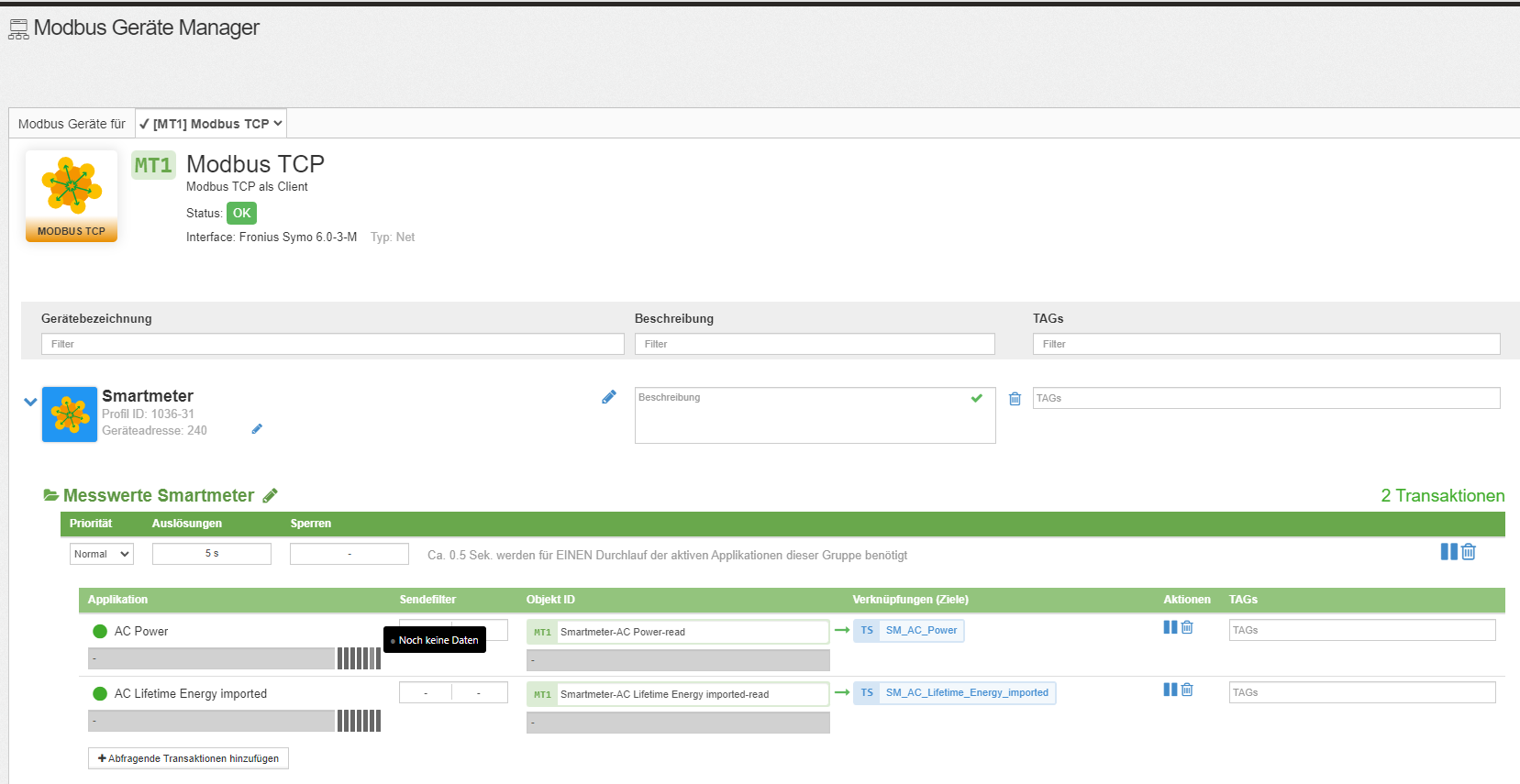Viewport: 1520px width, 784px height.
Task: Click the AC Power green status dot
Action: coord(100,631)
